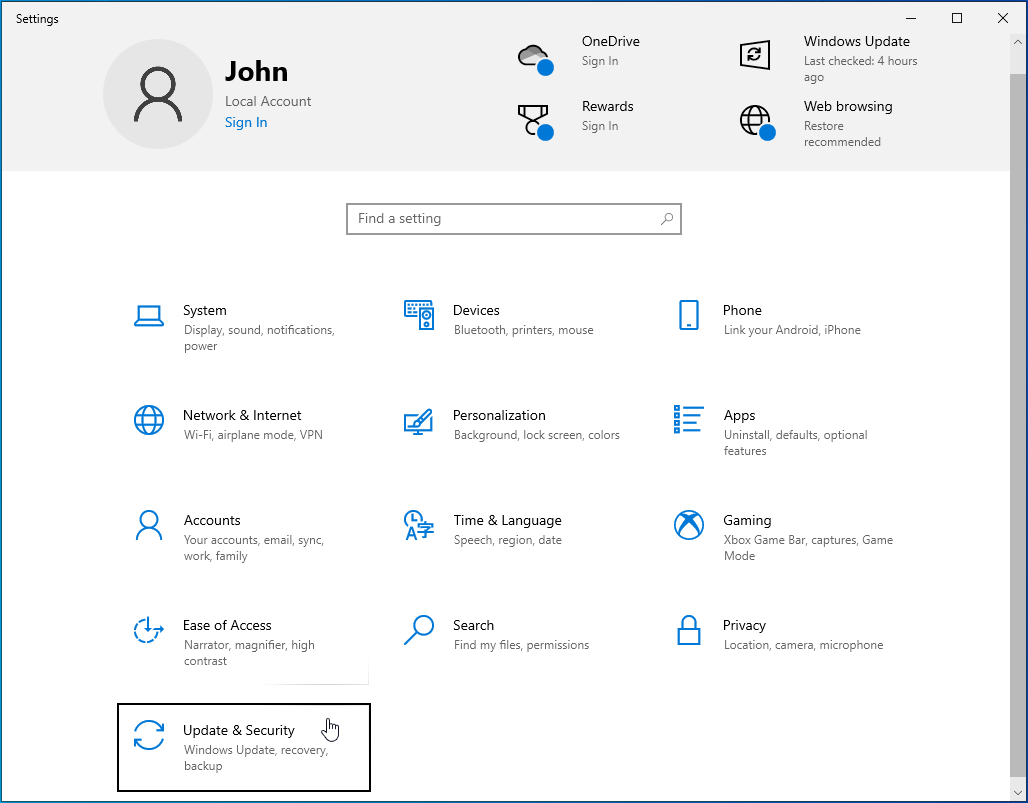Screen dimensions: 1028x803
Task: Click the Search magnifier category icon
Action: click(x=419, y=630)
